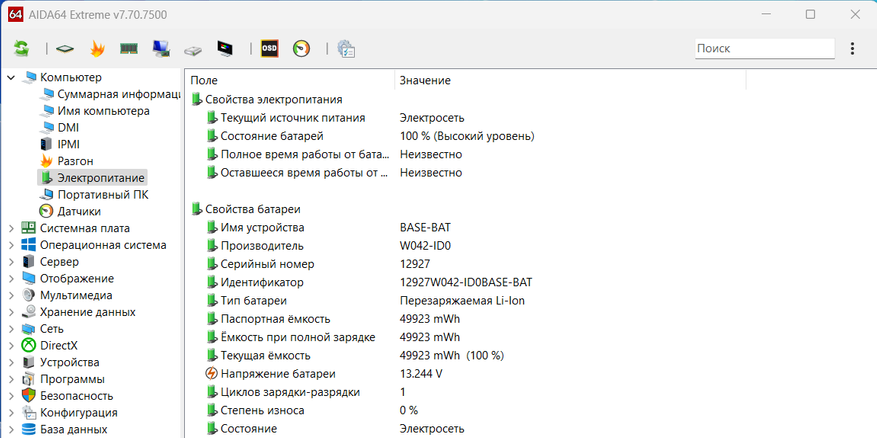The width and height of the screenshot is (877, 438).
Task: Launch the flame stability test icon
Action: tap(97, 49)
